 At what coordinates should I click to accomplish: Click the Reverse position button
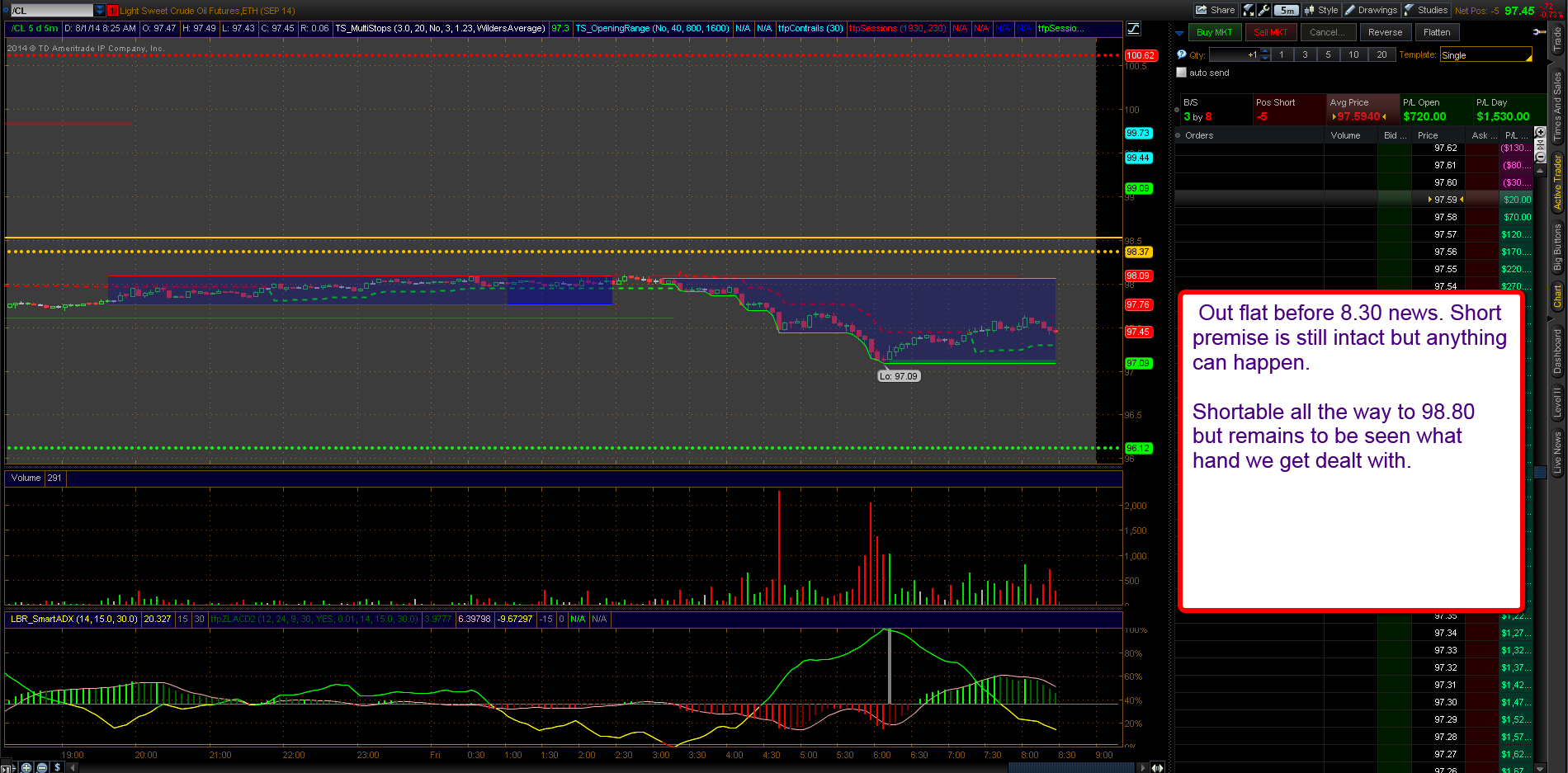1385,32
